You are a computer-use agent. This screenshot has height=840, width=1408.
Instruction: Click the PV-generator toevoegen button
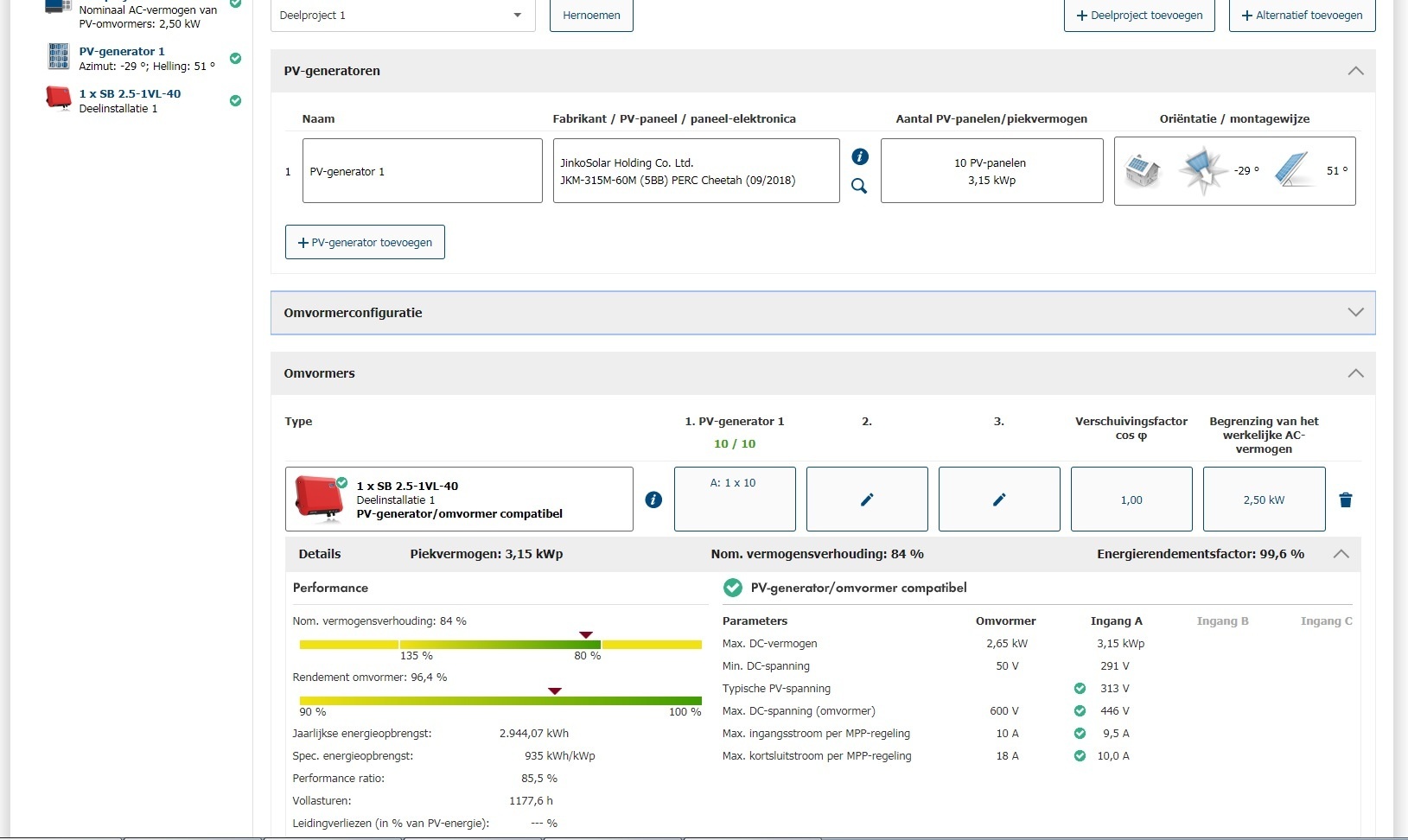(365, 243)
